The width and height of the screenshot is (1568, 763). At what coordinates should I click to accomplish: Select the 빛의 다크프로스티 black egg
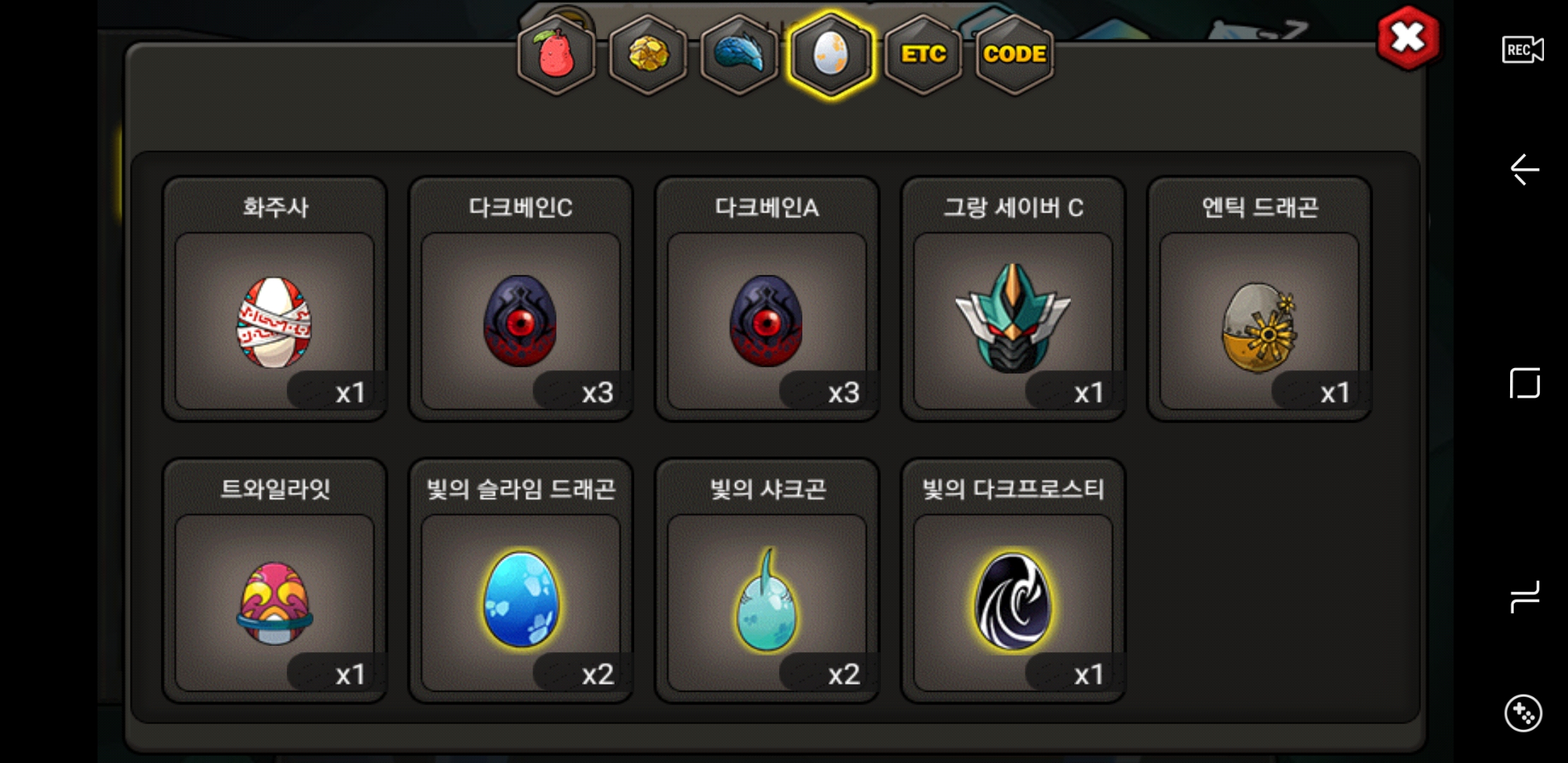[x=1013, y=581]
